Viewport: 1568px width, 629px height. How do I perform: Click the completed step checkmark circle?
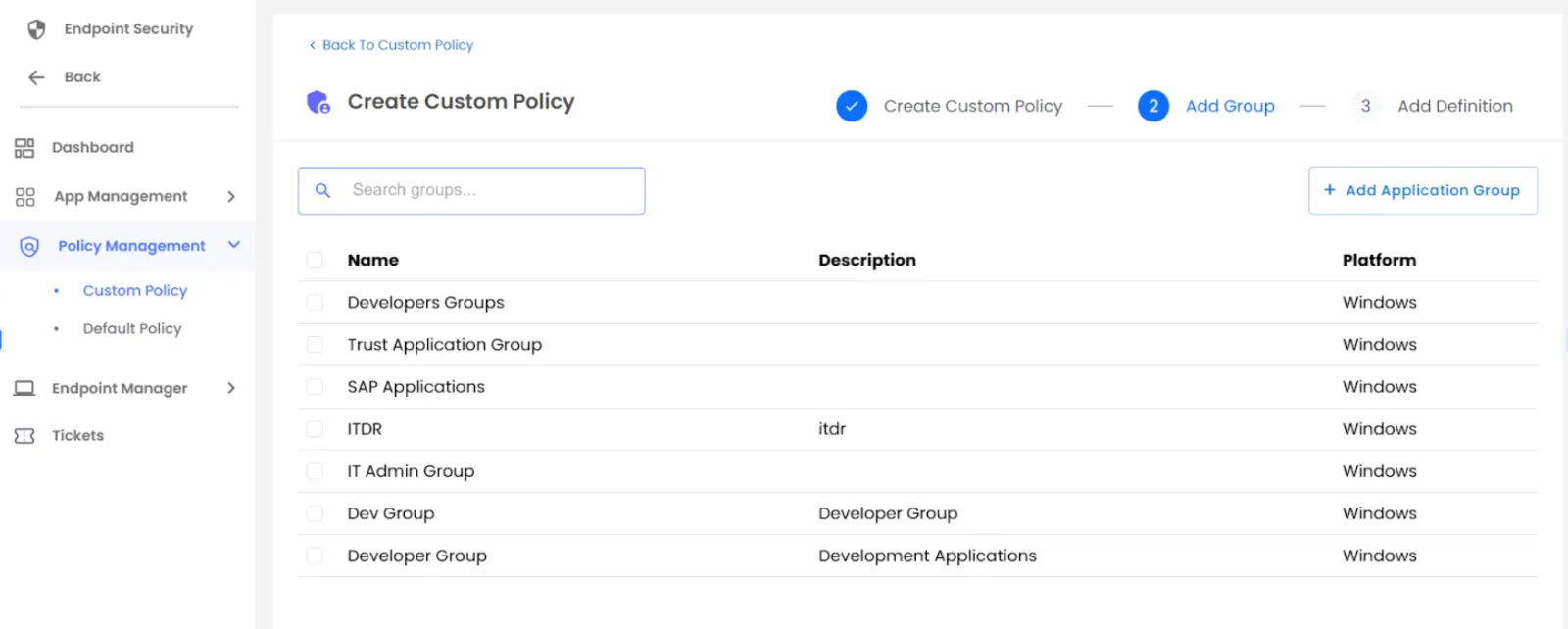pyautogui.click(x=852, y=106)
